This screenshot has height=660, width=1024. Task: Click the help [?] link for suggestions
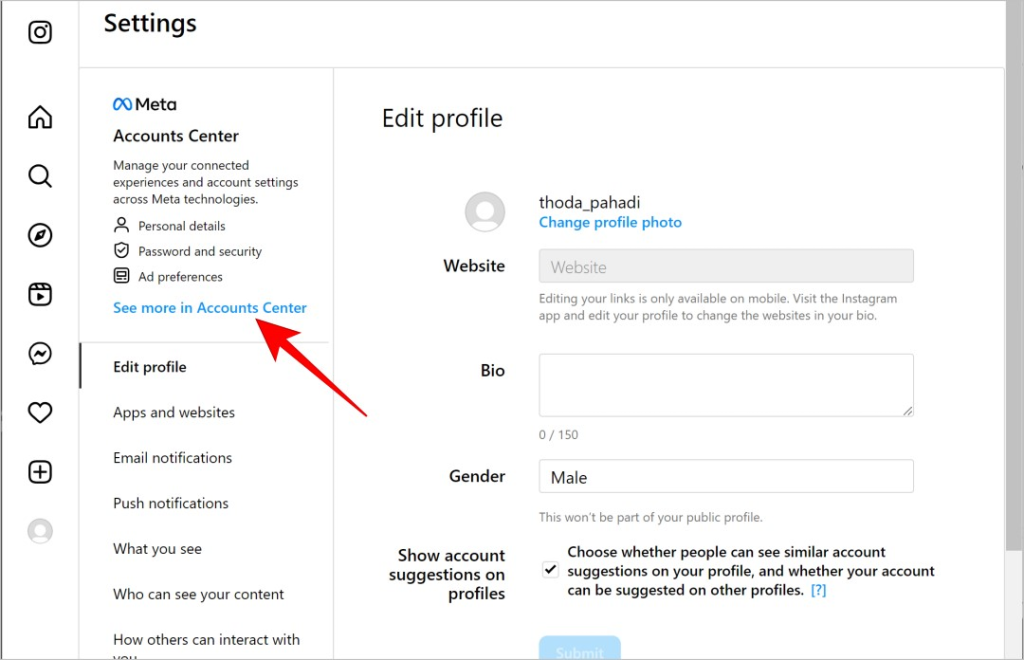[x=818, y=590]
